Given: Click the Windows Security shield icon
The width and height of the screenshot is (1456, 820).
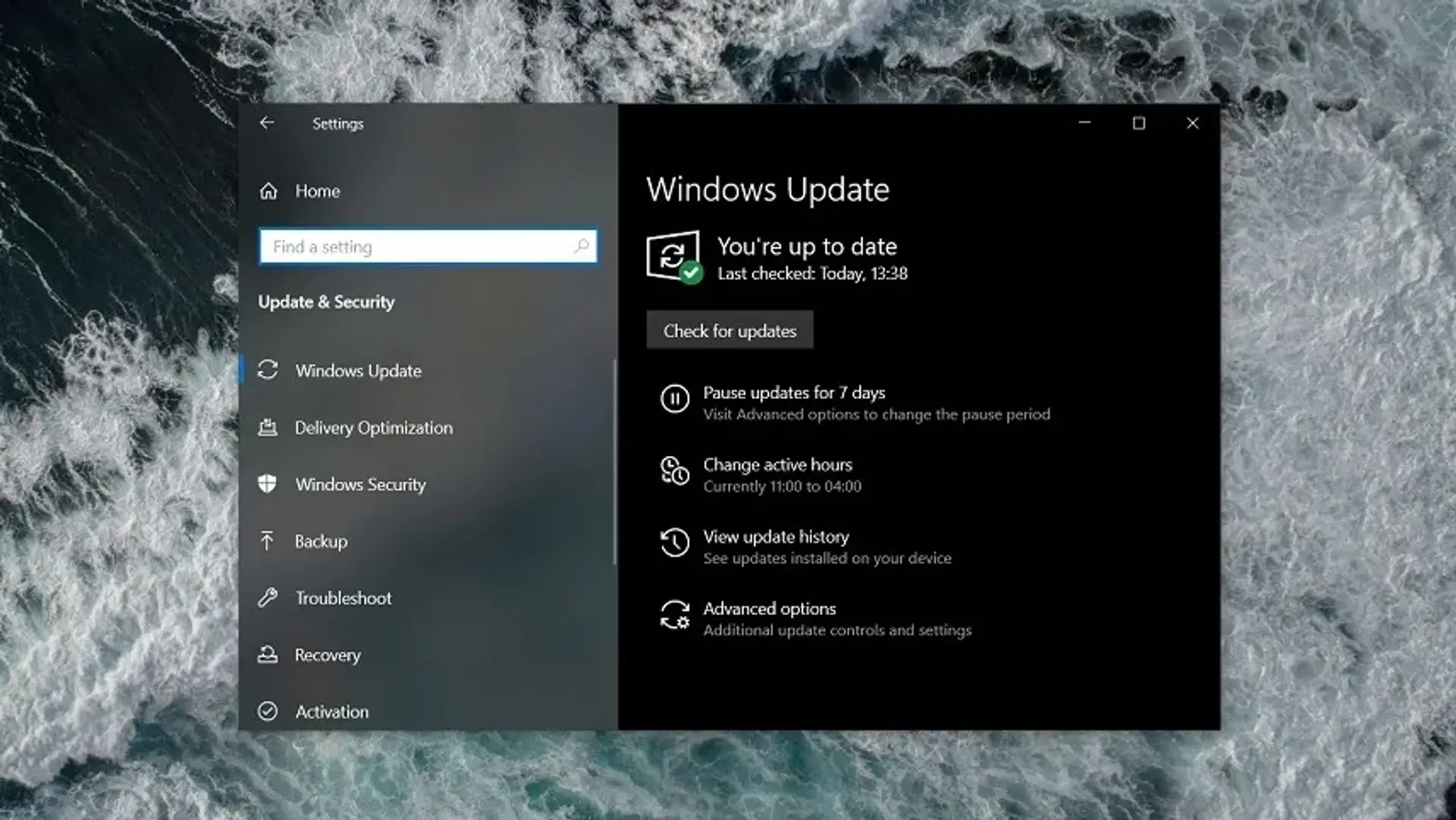Looking at the screenshot, I should coord(268,484).
